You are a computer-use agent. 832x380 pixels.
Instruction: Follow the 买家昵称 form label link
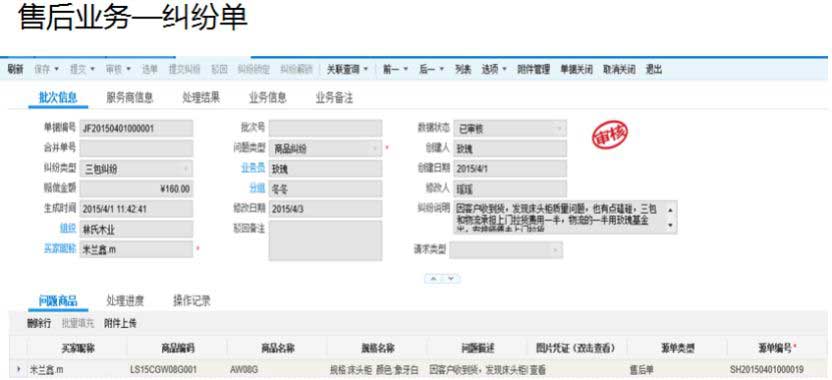point(60,249)
